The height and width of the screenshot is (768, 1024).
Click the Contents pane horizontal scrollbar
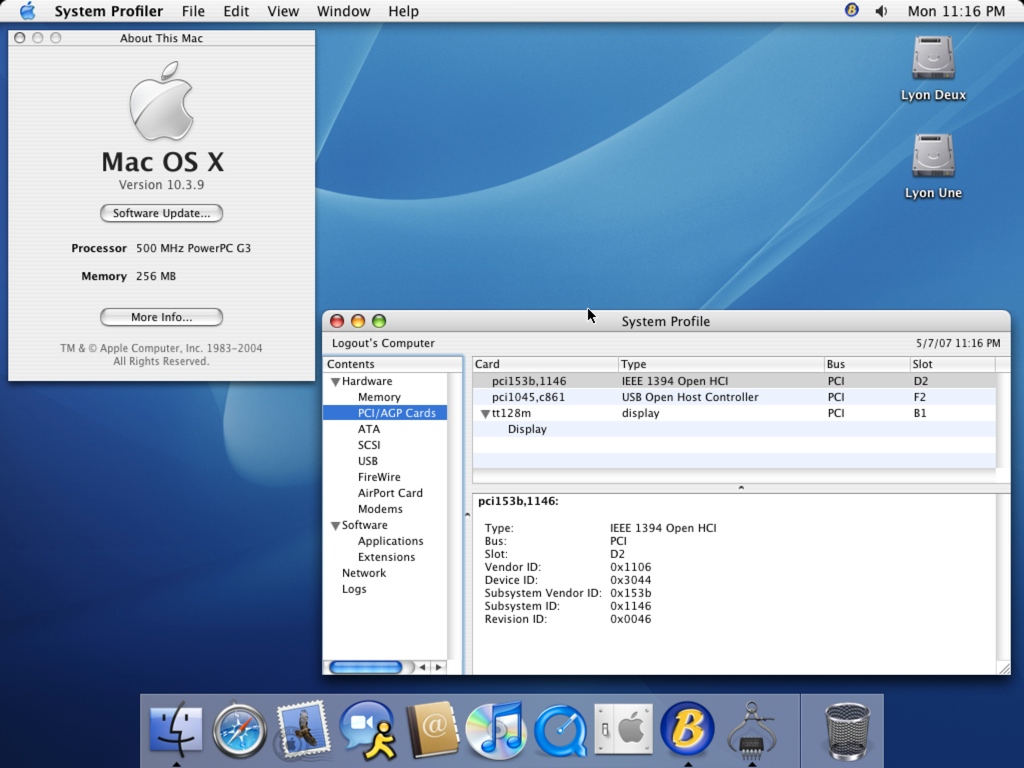point(366,667)
